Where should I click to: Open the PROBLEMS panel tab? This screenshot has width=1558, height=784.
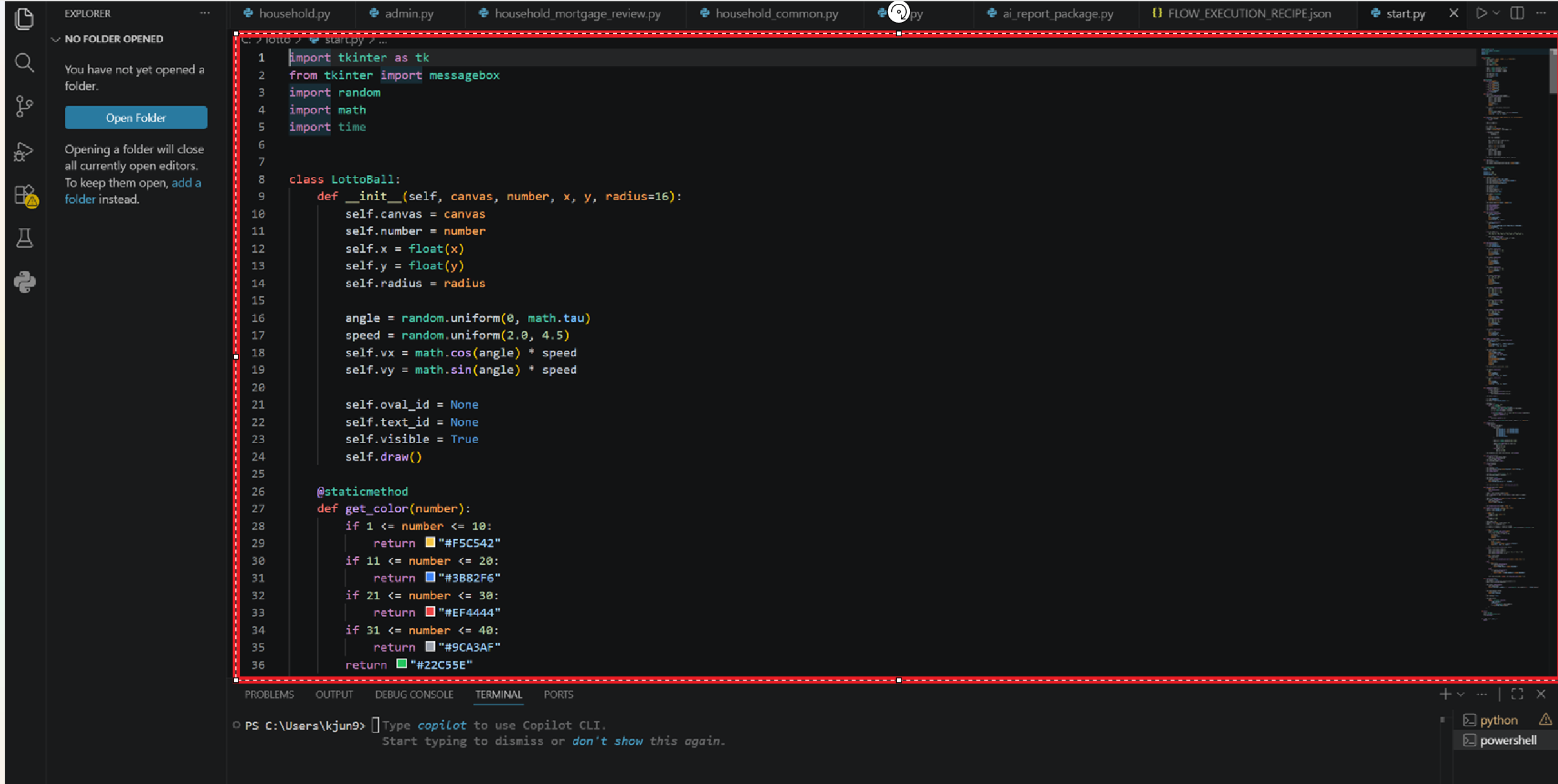pos(270,694)
